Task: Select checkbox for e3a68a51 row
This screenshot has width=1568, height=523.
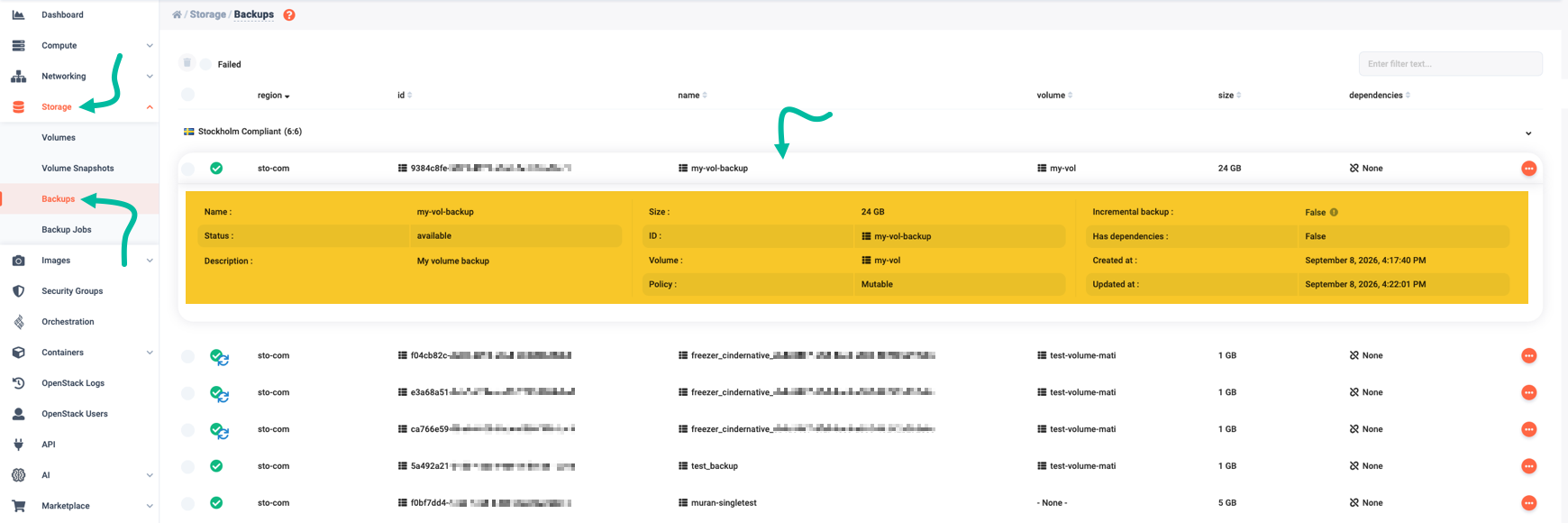Action: [187, 393]
